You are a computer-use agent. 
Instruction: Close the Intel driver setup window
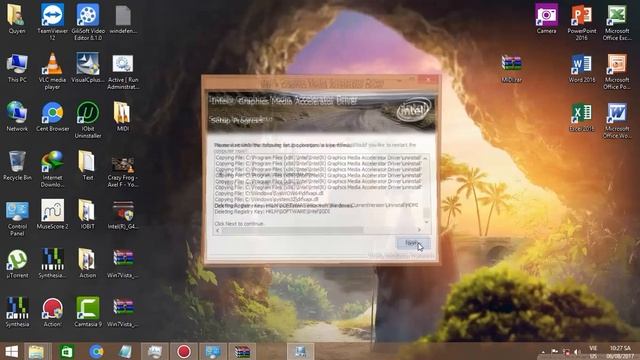(x=429, y=79)
